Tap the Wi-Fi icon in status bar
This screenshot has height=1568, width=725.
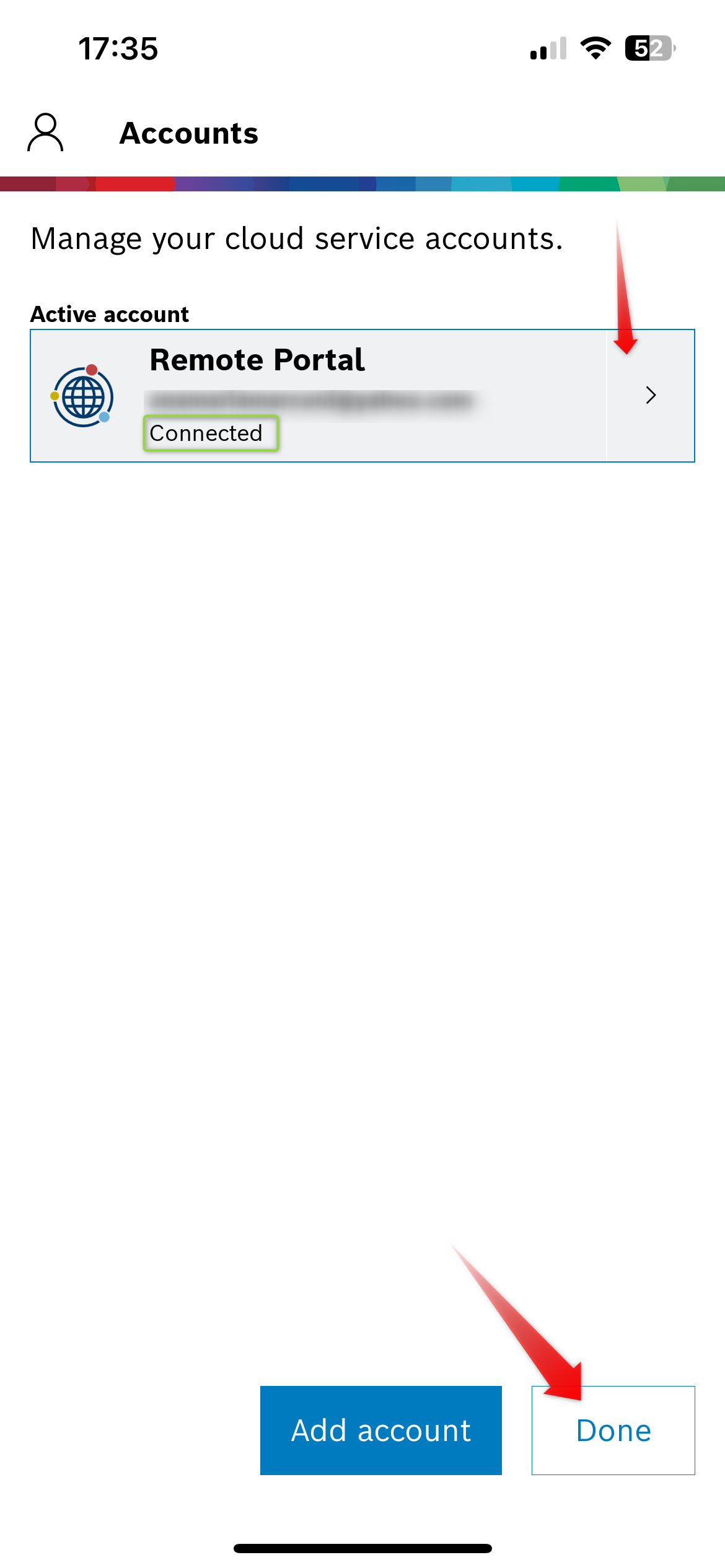click(595, 48)
